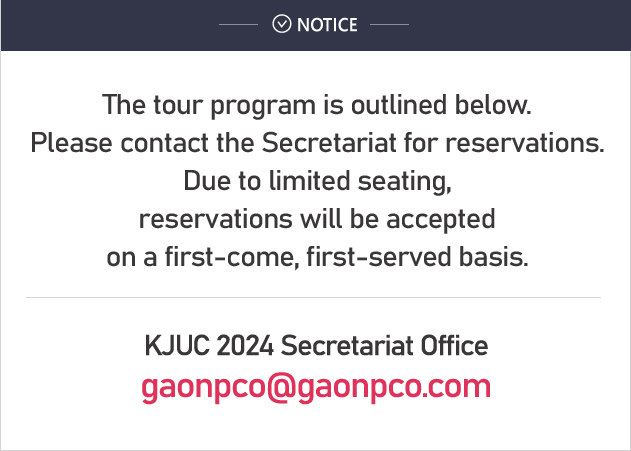Image resolution: width=631 pixels, height=451 pixels.
Task: Open the gaonpco@gaonpco.com email link
Action: [x=316, y=387]
